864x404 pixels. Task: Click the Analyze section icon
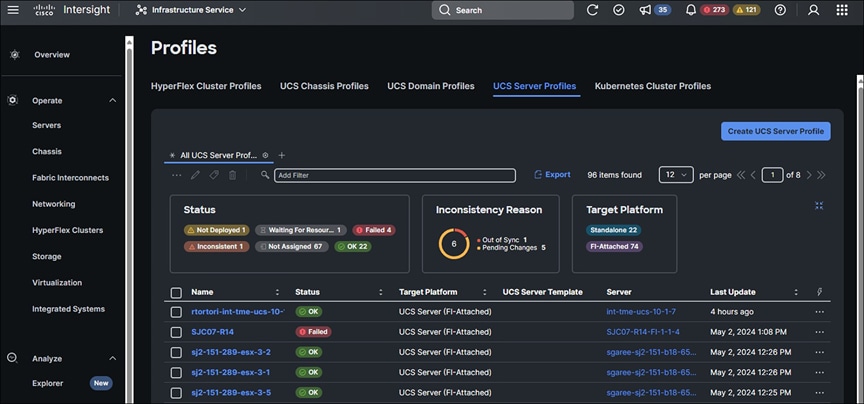click(12, 358)
